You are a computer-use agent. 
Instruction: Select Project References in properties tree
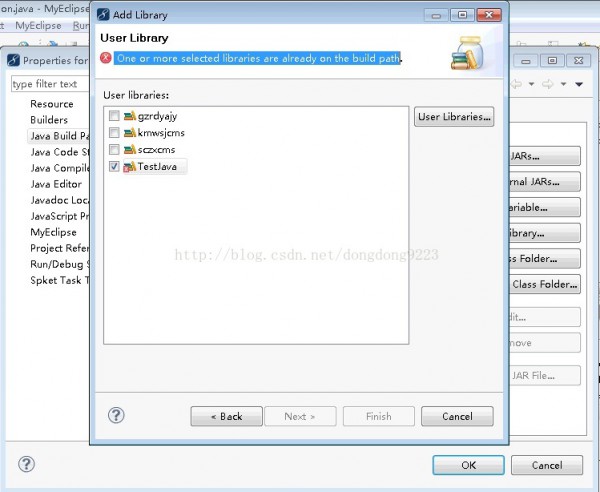(x=60, y=249)
